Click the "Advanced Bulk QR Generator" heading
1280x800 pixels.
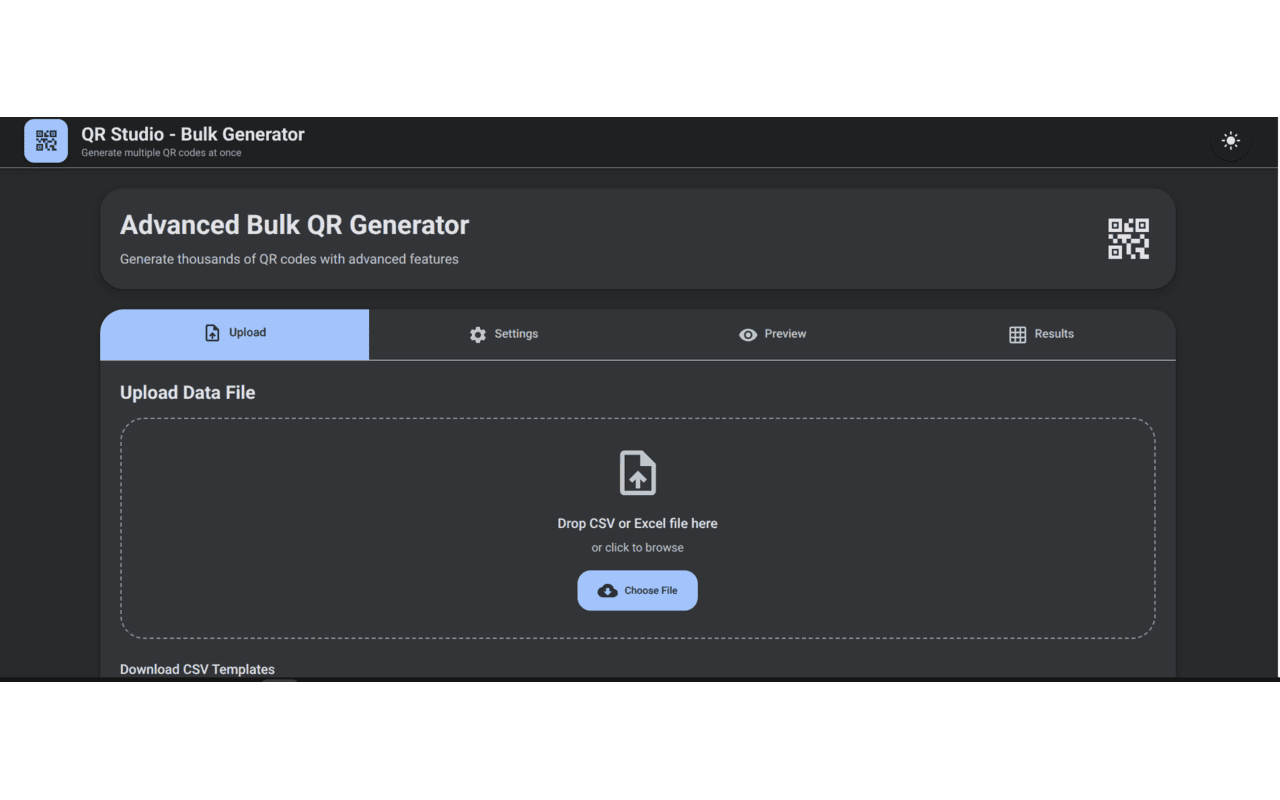coord(294,225)
